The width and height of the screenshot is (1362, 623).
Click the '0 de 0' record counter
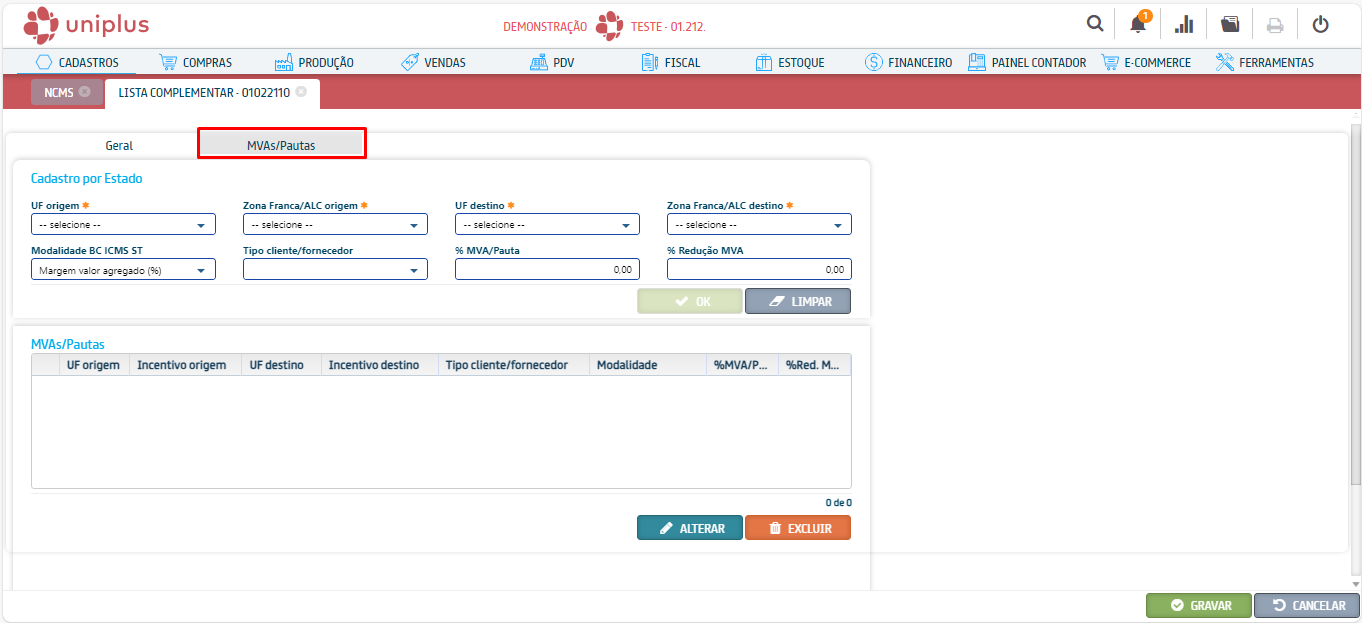[838, 502]
